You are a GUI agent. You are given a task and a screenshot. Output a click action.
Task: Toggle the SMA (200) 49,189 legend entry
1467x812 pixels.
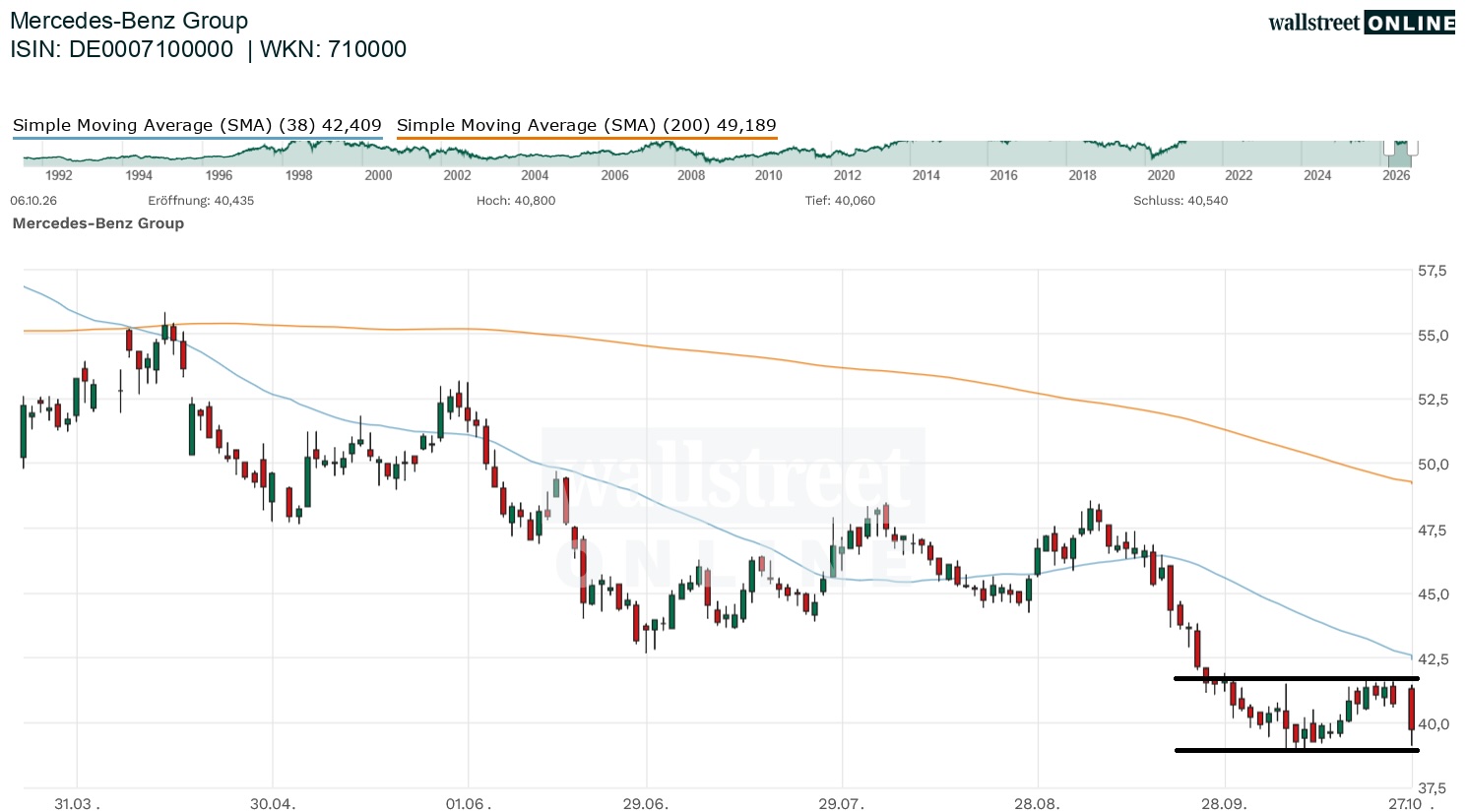click(587, 125)
